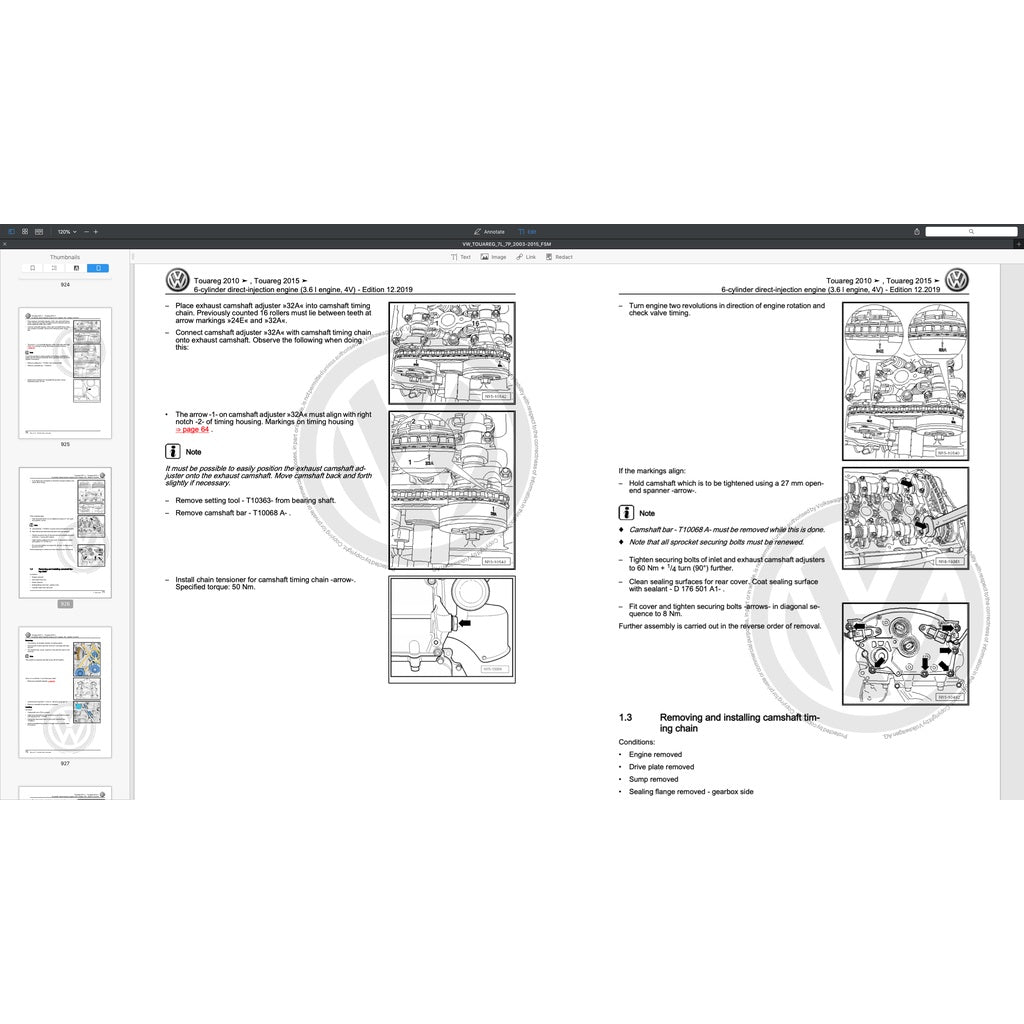Switch to Edit mode
This screenshot has height=1024, width=1024.
coord(527,231)
